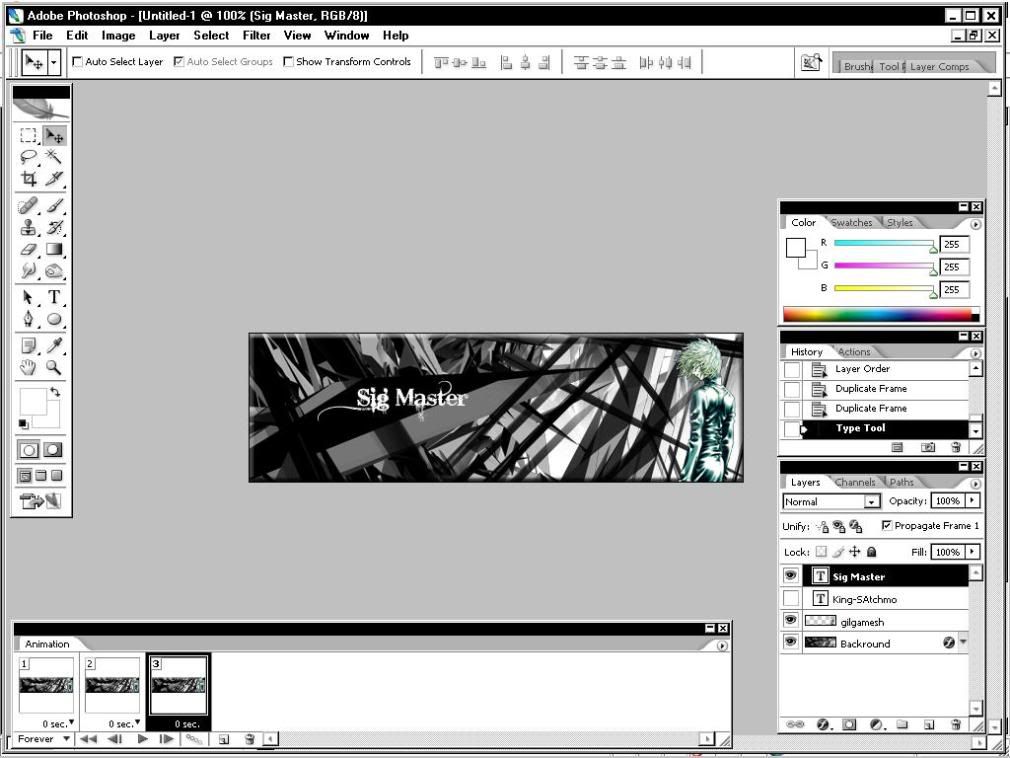Switch to the Channels tab
Viewport: 1010px width, 758px height.
pyautogui.click(x=855, y=482)
